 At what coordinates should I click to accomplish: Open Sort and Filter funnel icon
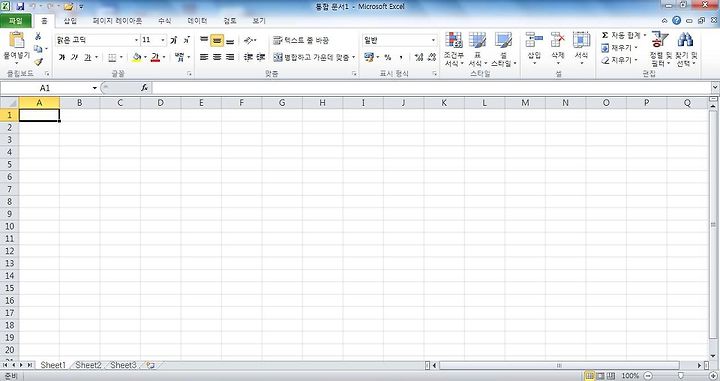pyautogui.click(x=660, y=40)
